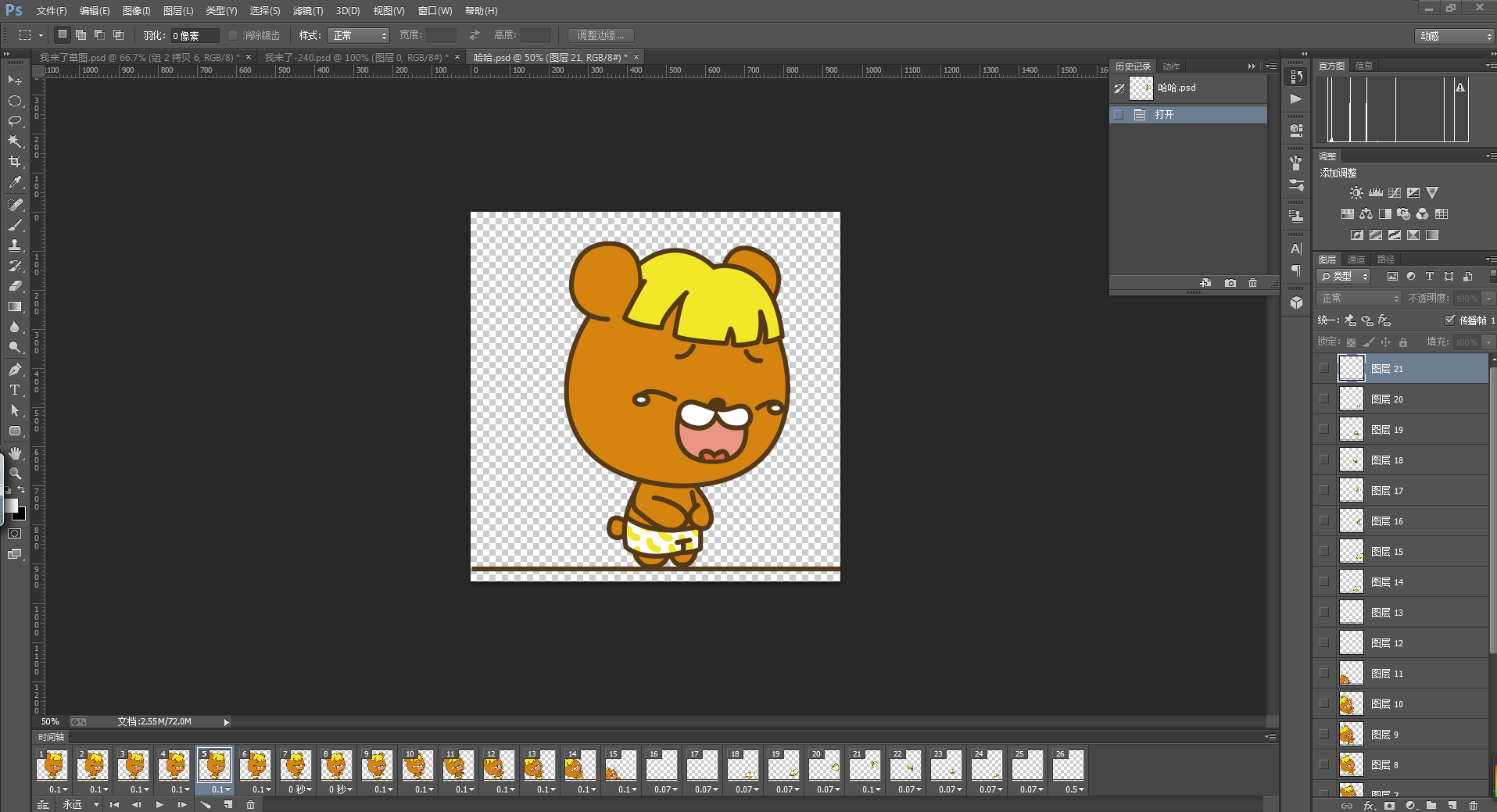Open the 填充 fill dropdown arrow
The height and width of the screenshot is (812, 1497).
[x=1488, y=342]
